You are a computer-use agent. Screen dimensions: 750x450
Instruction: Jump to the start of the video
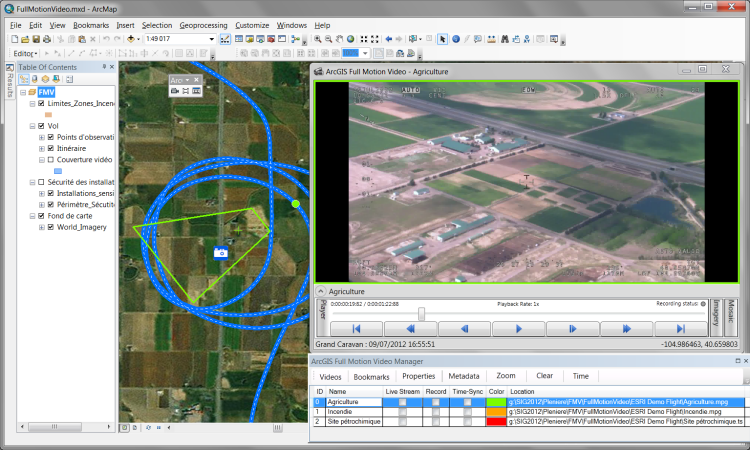(x=356, y=328)
